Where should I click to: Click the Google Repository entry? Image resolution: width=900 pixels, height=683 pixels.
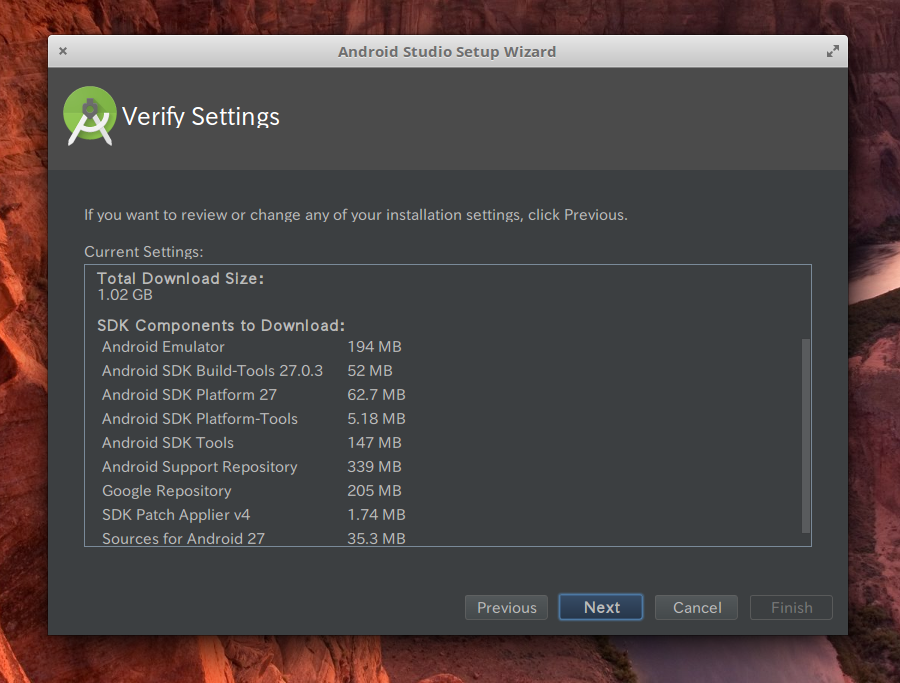(167, 491)
